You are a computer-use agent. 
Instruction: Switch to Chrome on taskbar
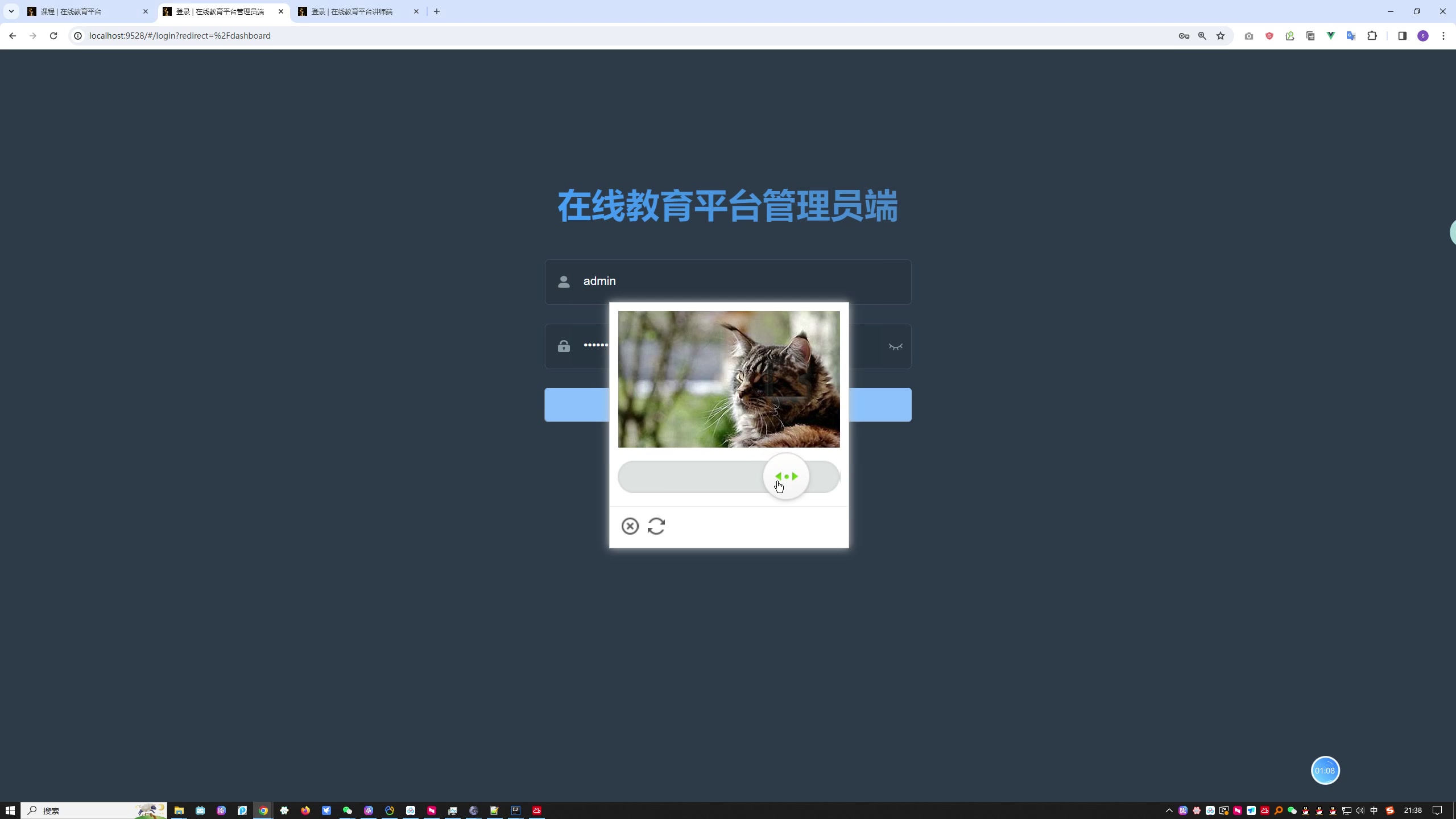(x=263, y=810)
